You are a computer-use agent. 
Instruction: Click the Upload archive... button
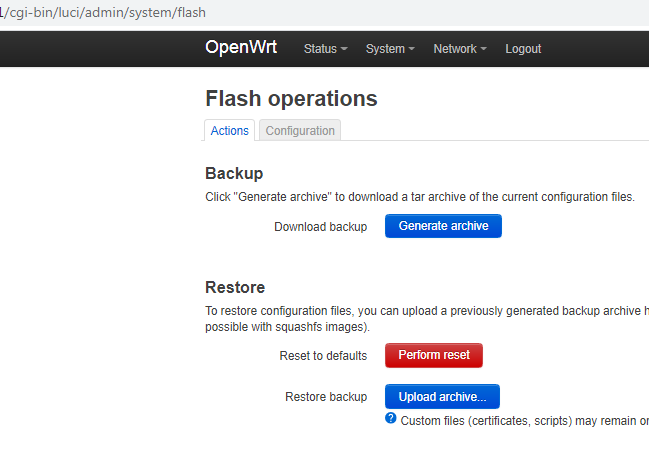pos(442,396)
